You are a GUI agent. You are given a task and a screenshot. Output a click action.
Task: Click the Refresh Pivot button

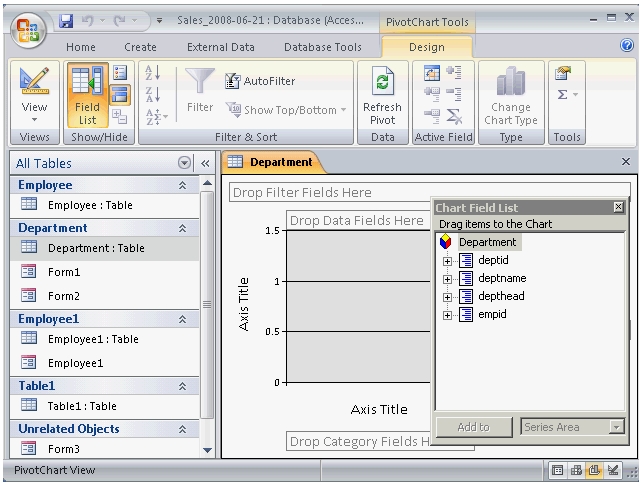382,95
